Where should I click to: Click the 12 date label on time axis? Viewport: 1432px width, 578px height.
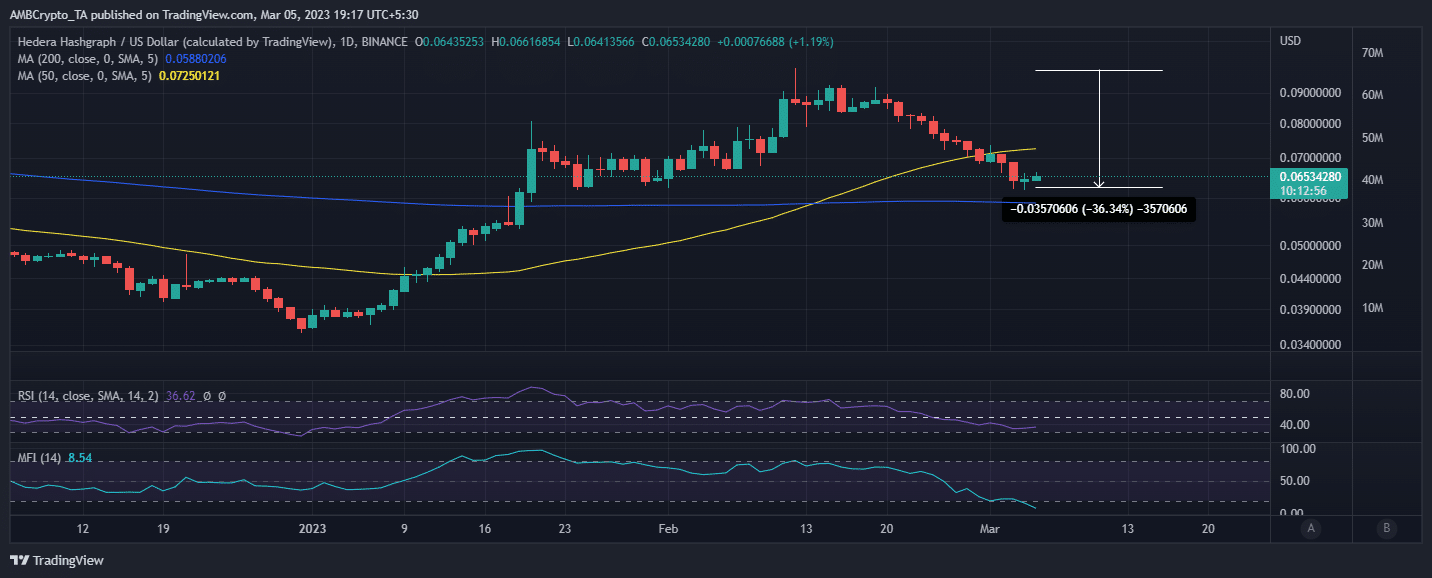82,529
